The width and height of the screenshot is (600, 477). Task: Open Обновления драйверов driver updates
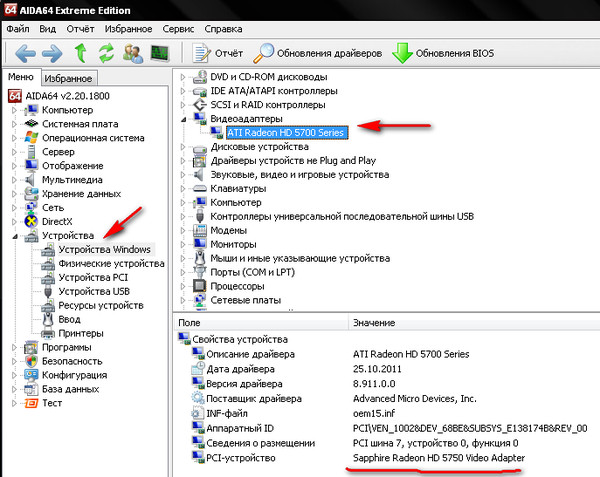[318, 53]
